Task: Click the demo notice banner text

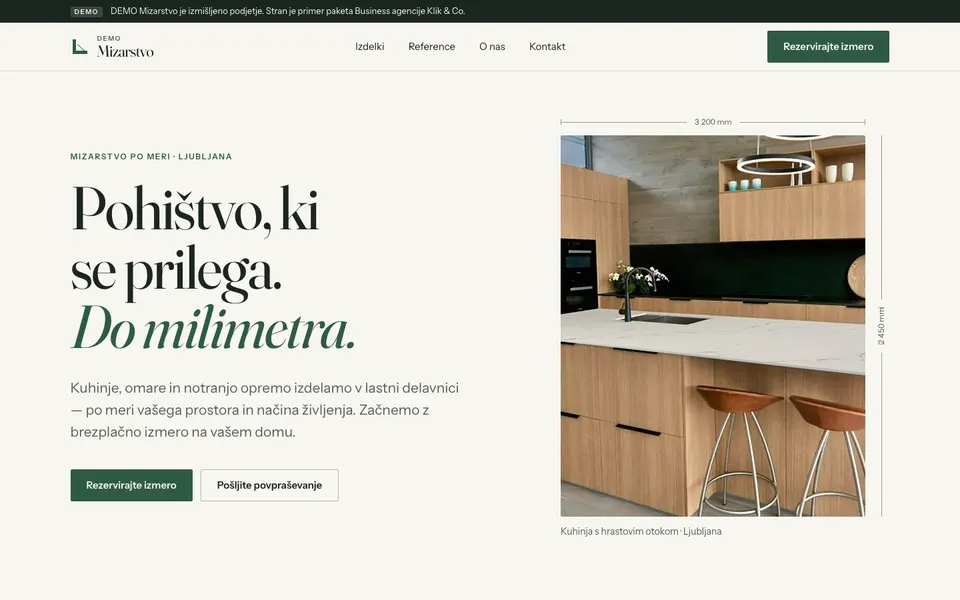Action: [x=288, y=11]
